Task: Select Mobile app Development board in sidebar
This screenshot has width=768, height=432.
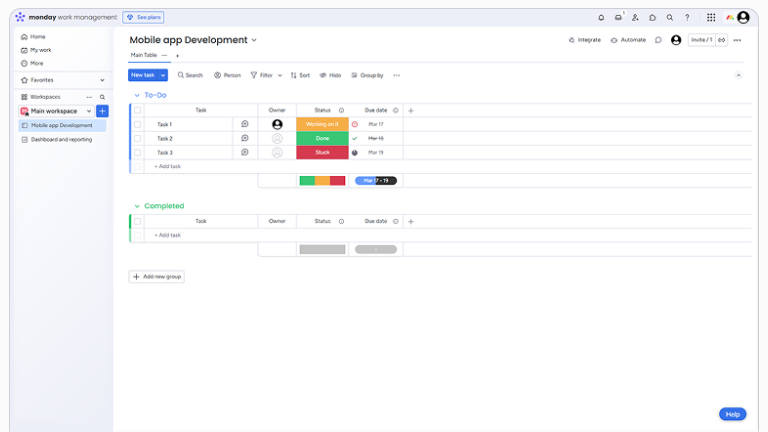Action: click(62, 125)
